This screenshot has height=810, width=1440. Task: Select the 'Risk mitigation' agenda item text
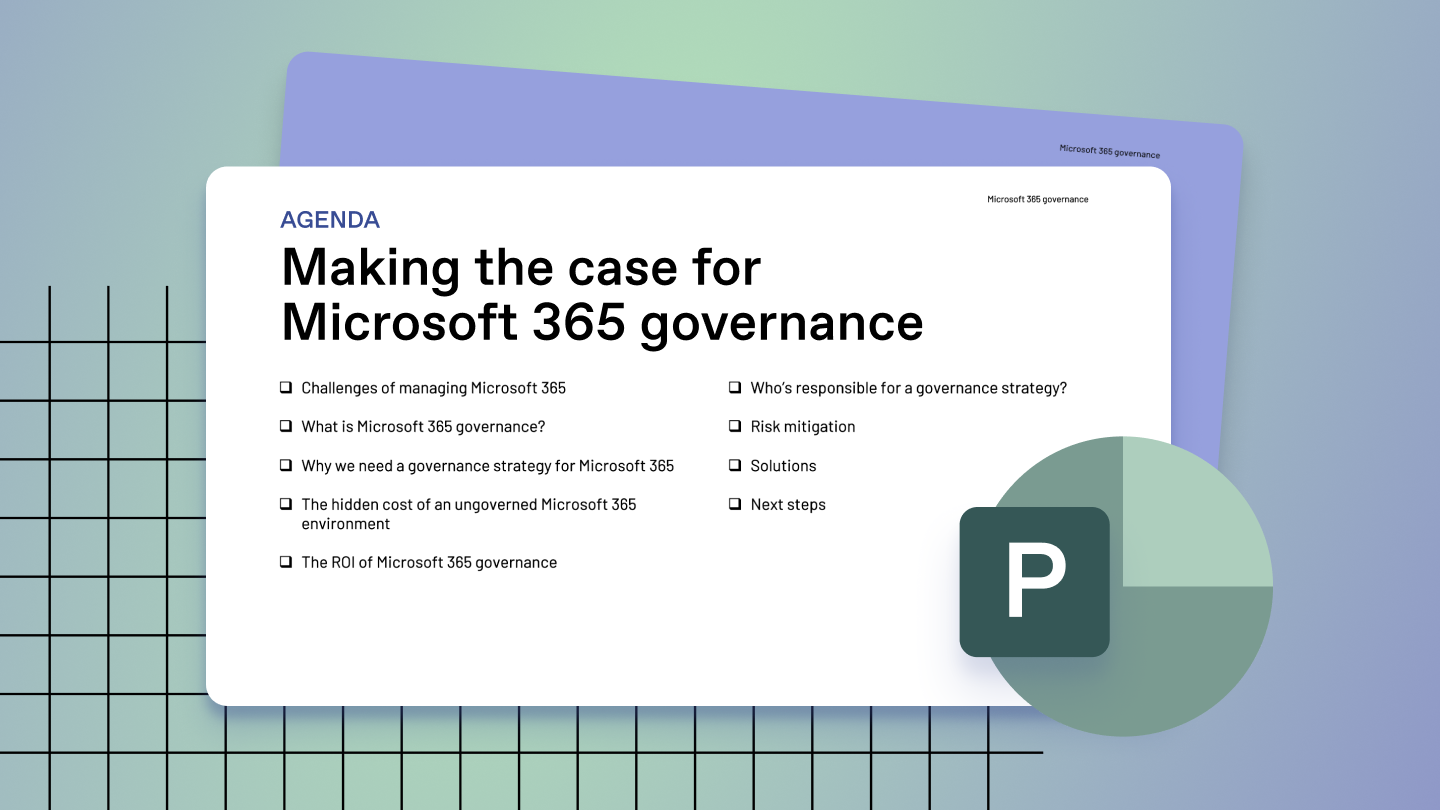[803, 427]
